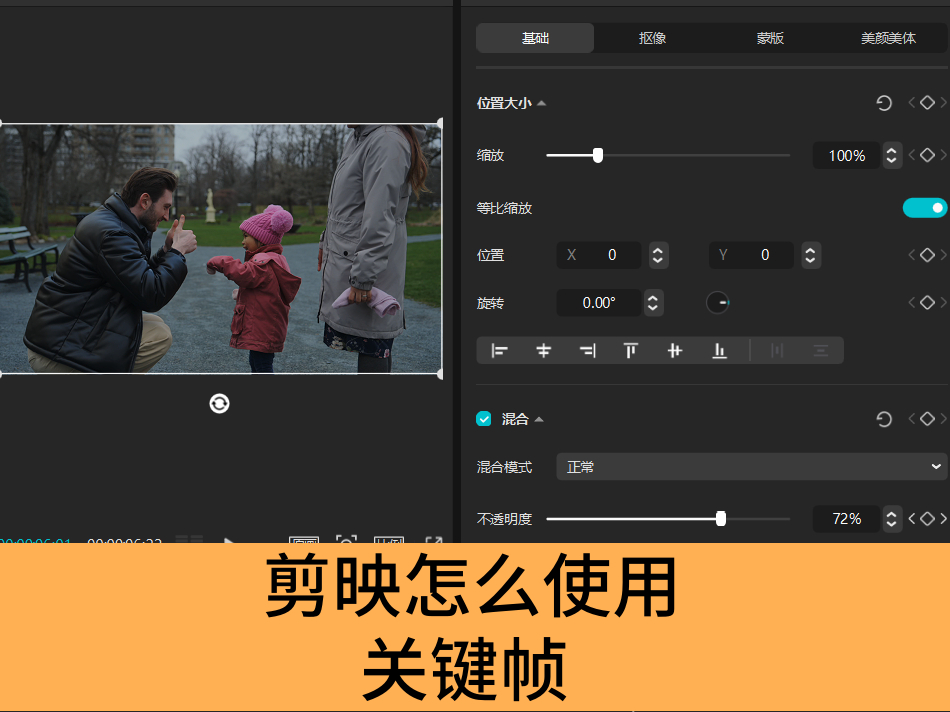Click the preview bottom-right corner handle
Viewport: 950px width, 712px height.
[x=440, y=374]
